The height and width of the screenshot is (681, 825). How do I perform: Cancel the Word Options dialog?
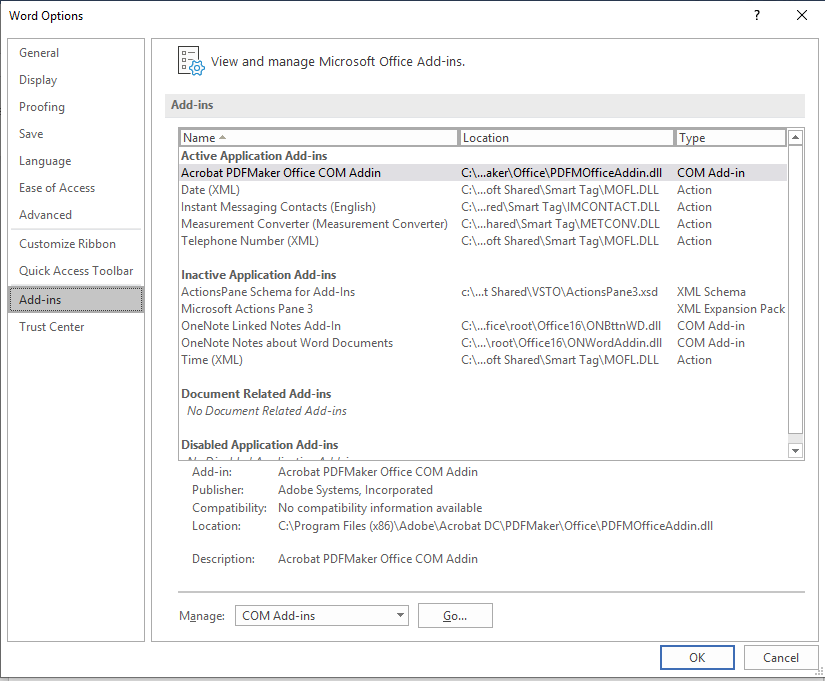coord(781,657)
